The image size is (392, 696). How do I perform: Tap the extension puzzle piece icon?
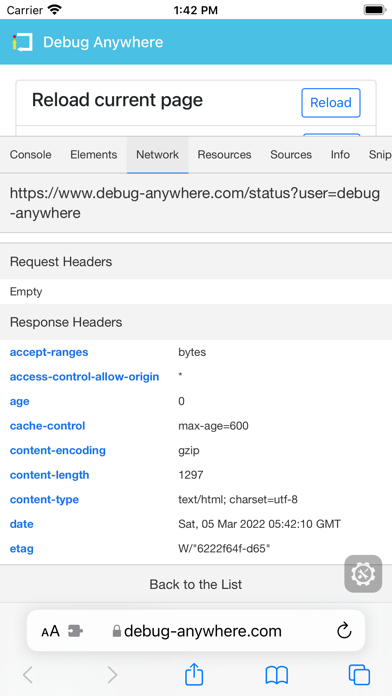click(75, 631)
